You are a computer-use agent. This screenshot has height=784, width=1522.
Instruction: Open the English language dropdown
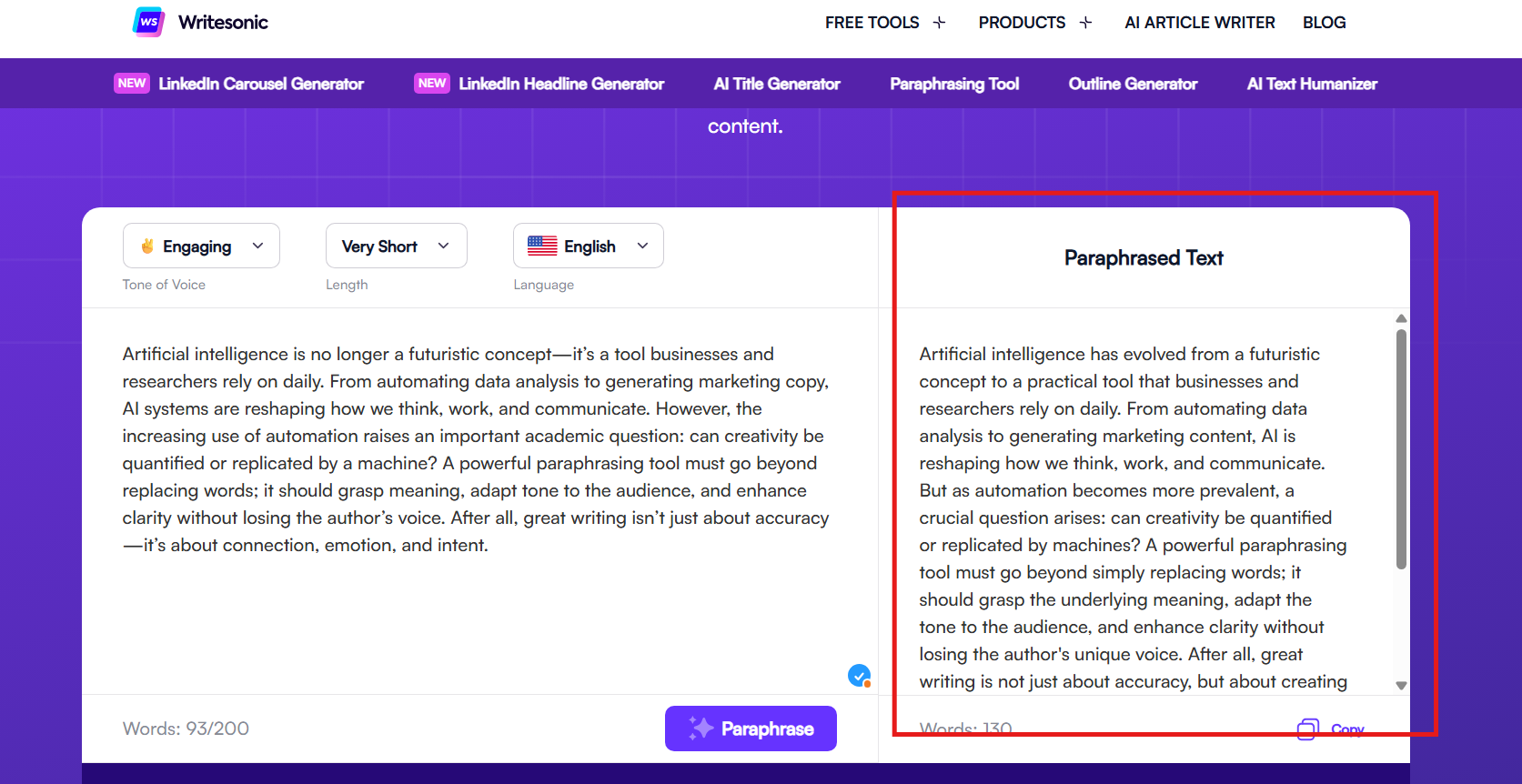[588, 246]
